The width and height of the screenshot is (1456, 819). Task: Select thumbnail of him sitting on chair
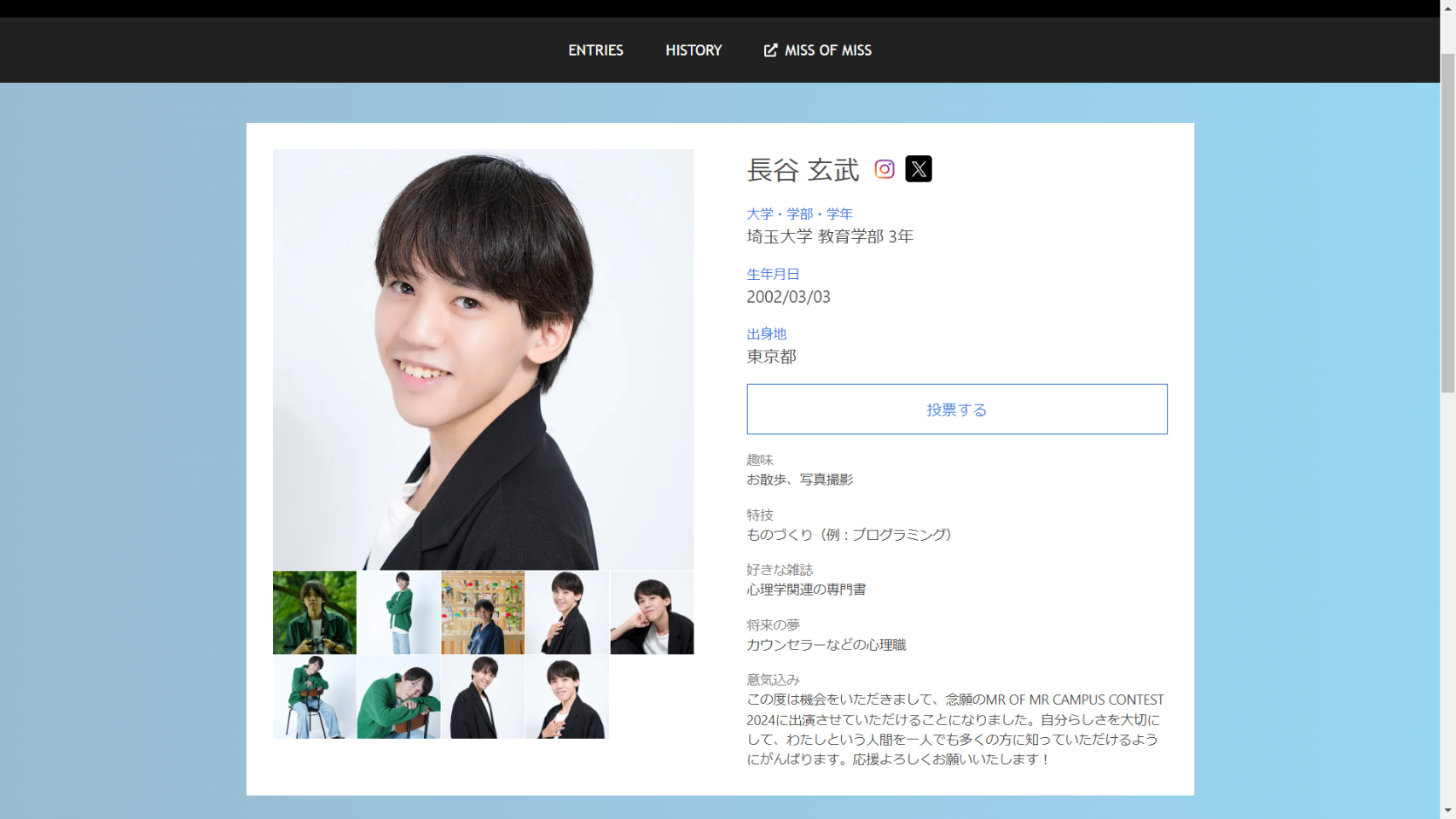[314, 697]
